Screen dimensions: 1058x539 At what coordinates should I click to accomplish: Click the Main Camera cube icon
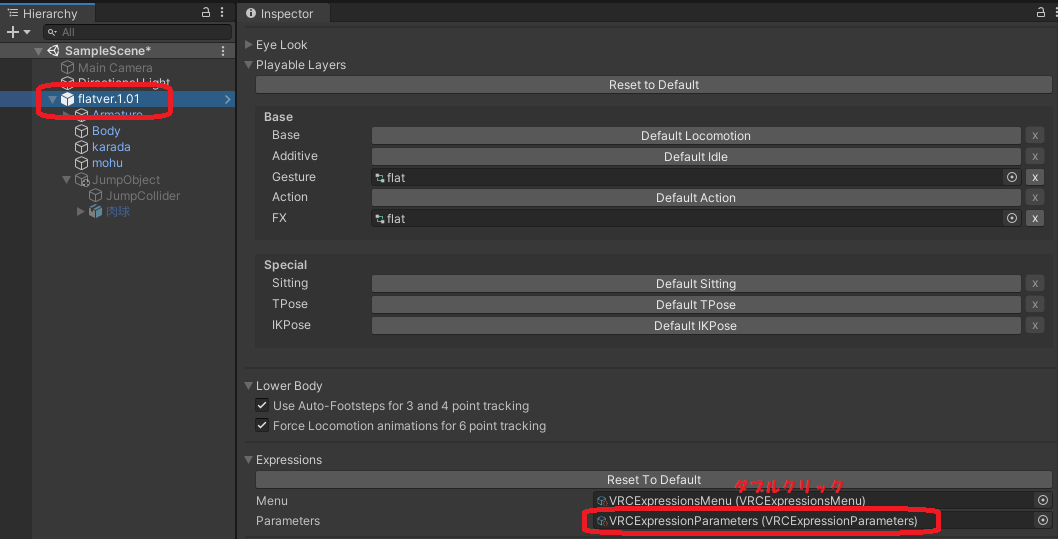[67, 67]
